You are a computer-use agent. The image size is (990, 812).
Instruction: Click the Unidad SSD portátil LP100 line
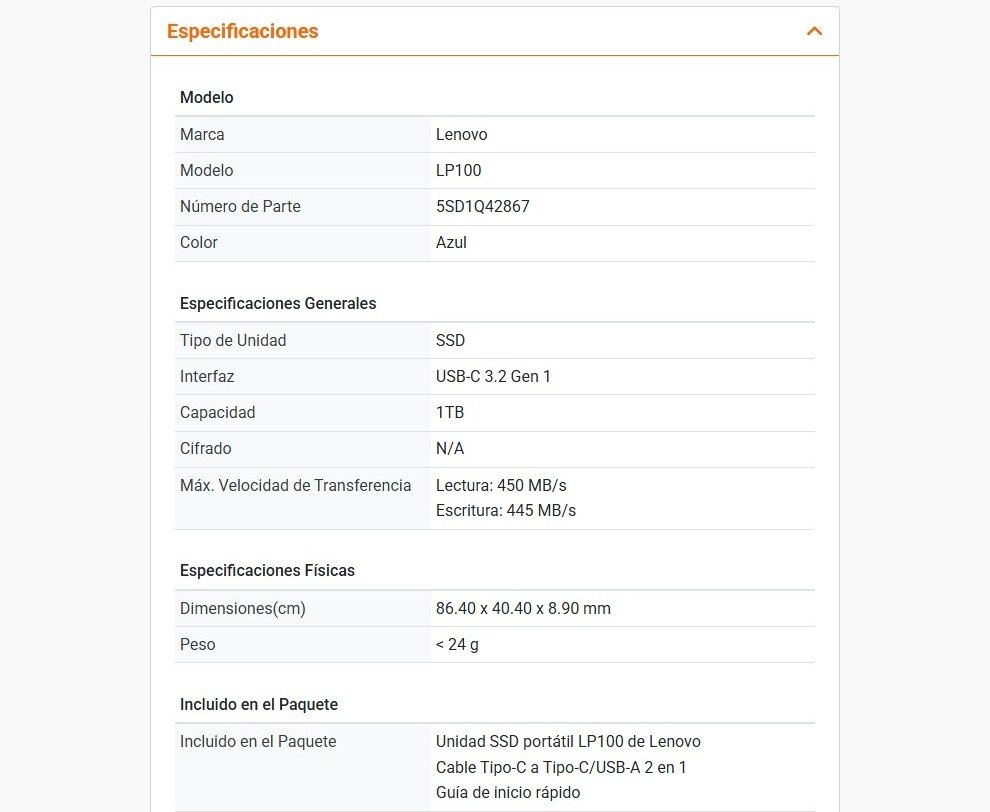tap(568, 741)
